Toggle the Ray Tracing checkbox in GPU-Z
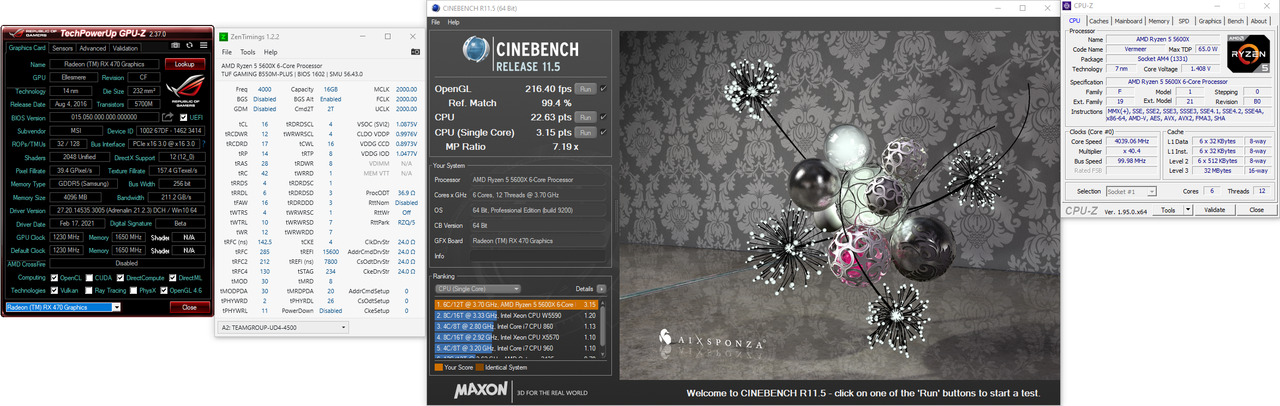Image resolution: width=1280 pixels, height=406 pixels. pyautogui.click(x=89, y=290)
